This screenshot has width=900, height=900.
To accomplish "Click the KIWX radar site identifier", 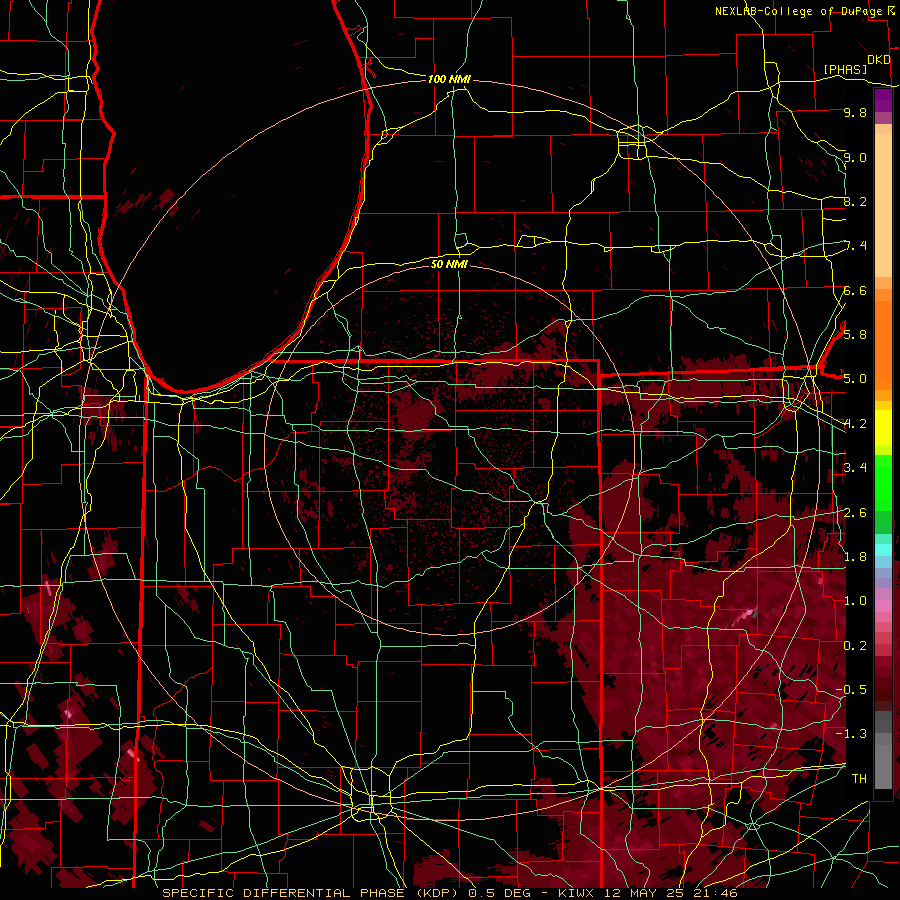I will pos(577,893).
